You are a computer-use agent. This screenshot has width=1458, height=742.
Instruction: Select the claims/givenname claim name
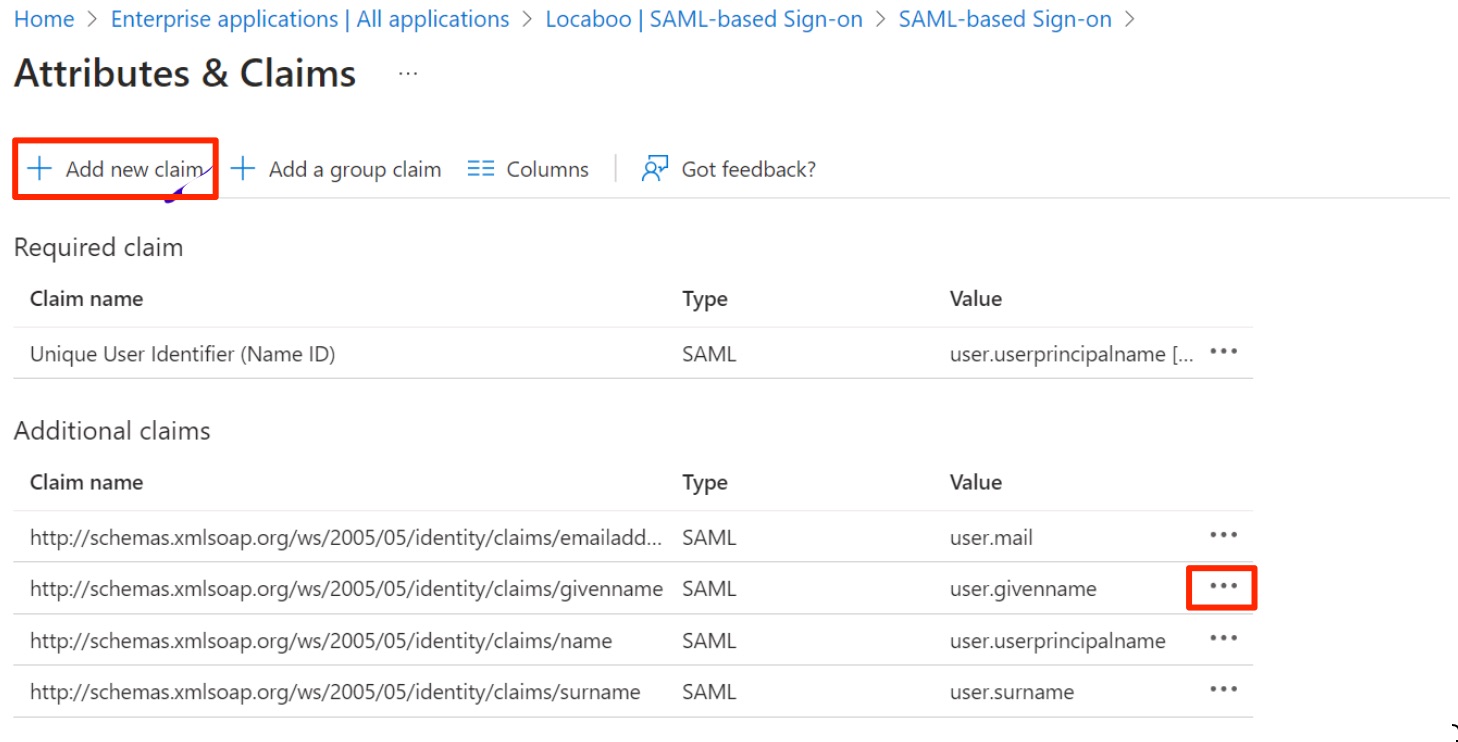click(x=346, y=589)
